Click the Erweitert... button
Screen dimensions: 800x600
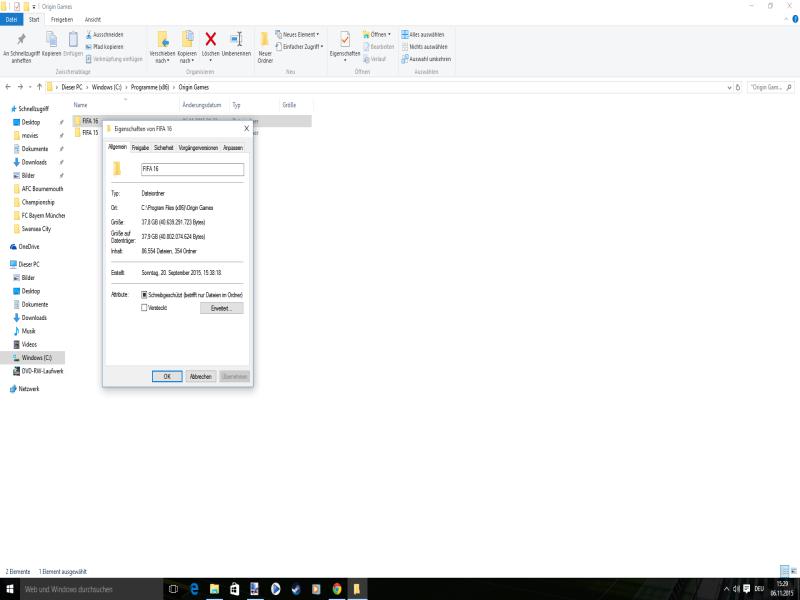[221, 308]
